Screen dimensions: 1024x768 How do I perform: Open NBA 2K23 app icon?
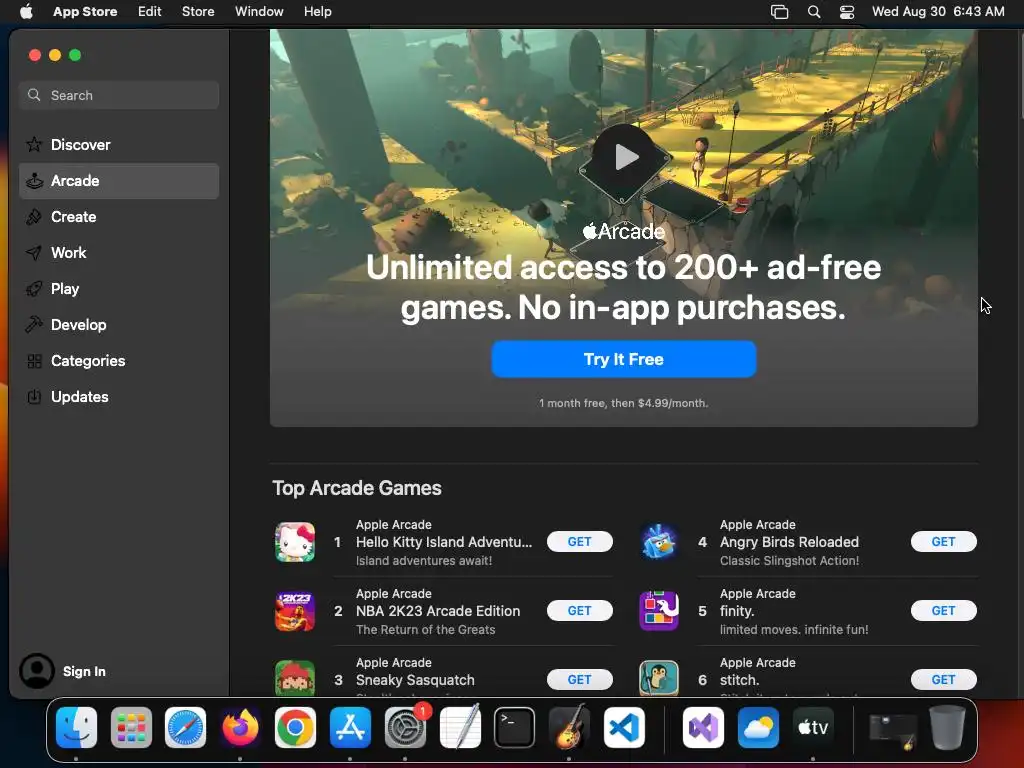tap(295, 611)
